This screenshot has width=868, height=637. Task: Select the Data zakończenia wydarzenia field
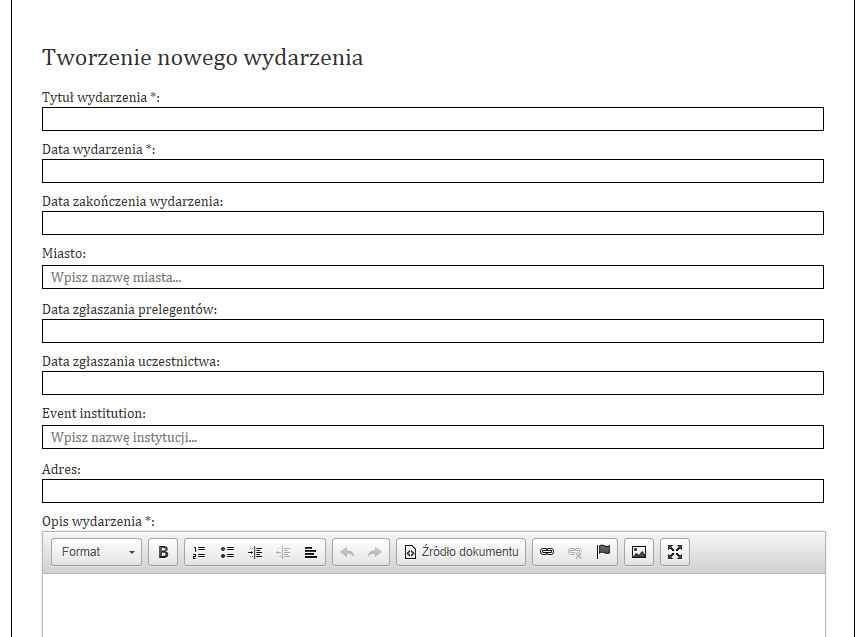(x=432, y=223)
